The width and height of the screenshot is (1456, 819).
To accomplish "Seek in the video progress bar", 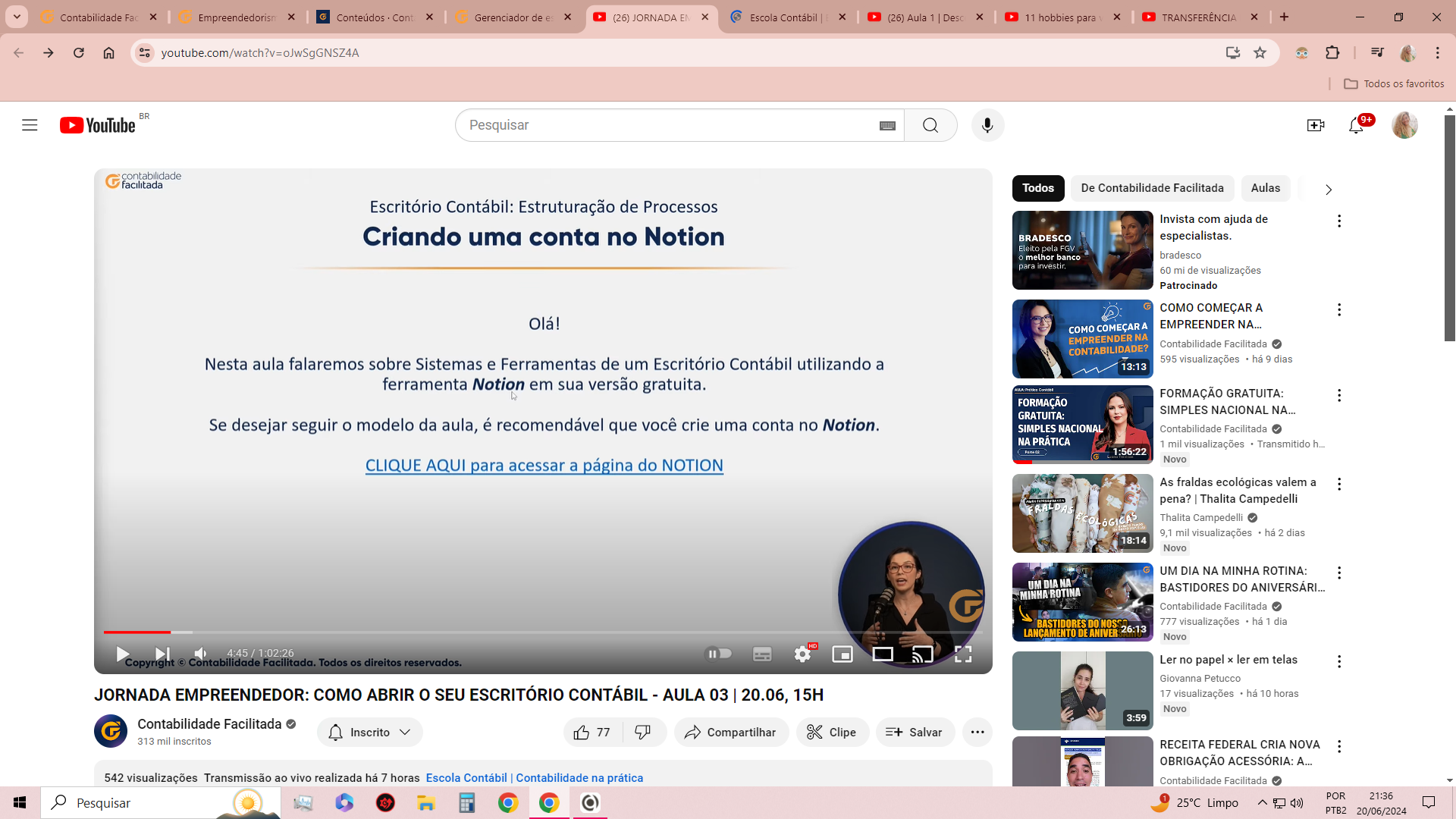I will tap(543, 632).
